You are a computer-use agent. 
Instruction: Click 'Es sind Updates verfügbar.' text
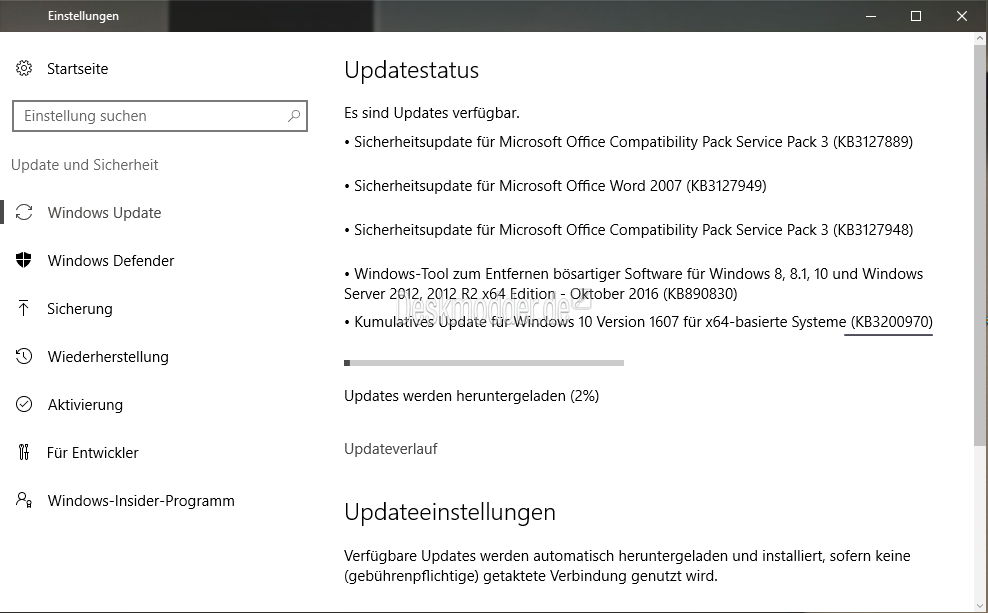coord(432,113)
